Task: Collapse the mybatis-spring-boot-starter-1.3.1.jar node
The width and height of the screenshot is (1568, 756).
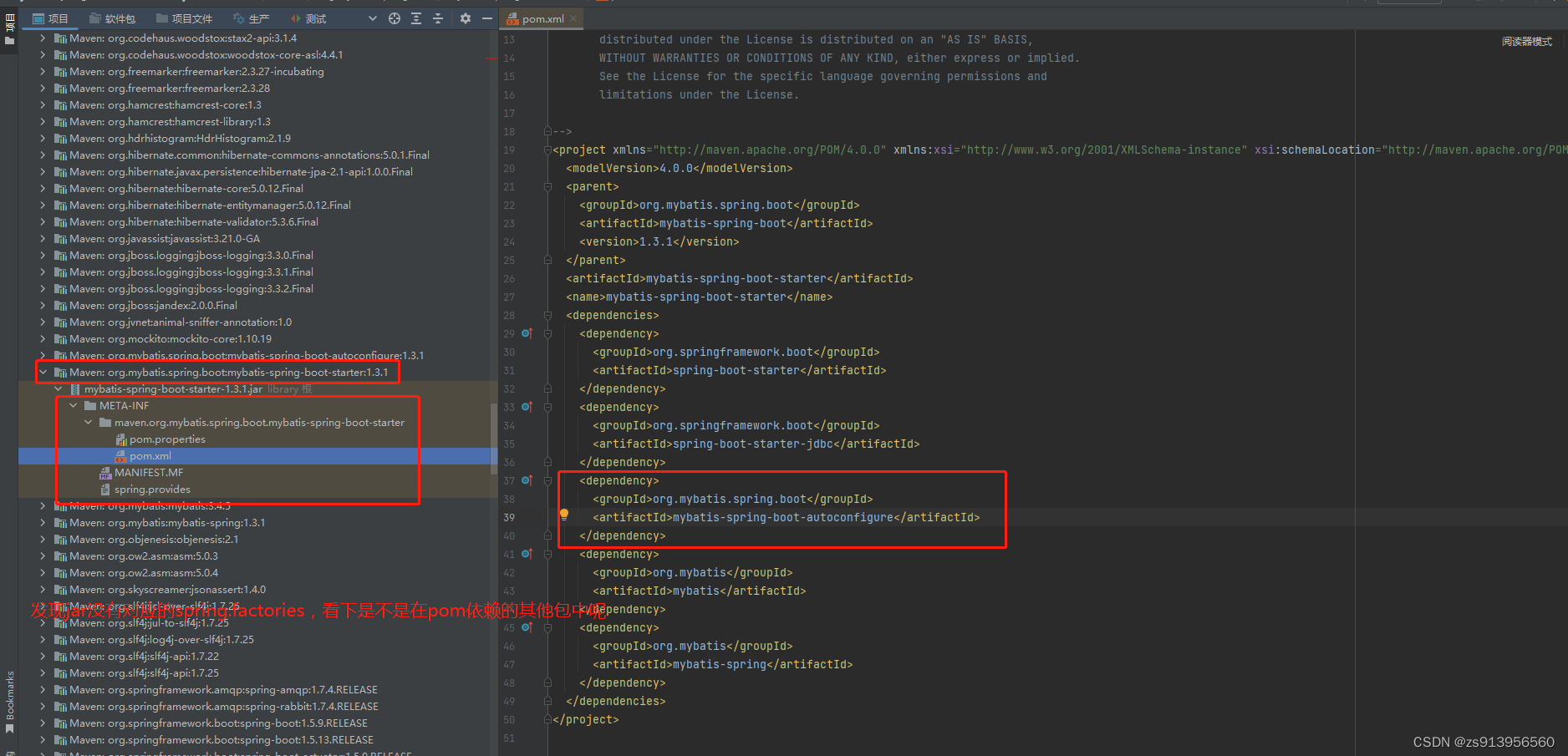Action: [x=58, y=389]
